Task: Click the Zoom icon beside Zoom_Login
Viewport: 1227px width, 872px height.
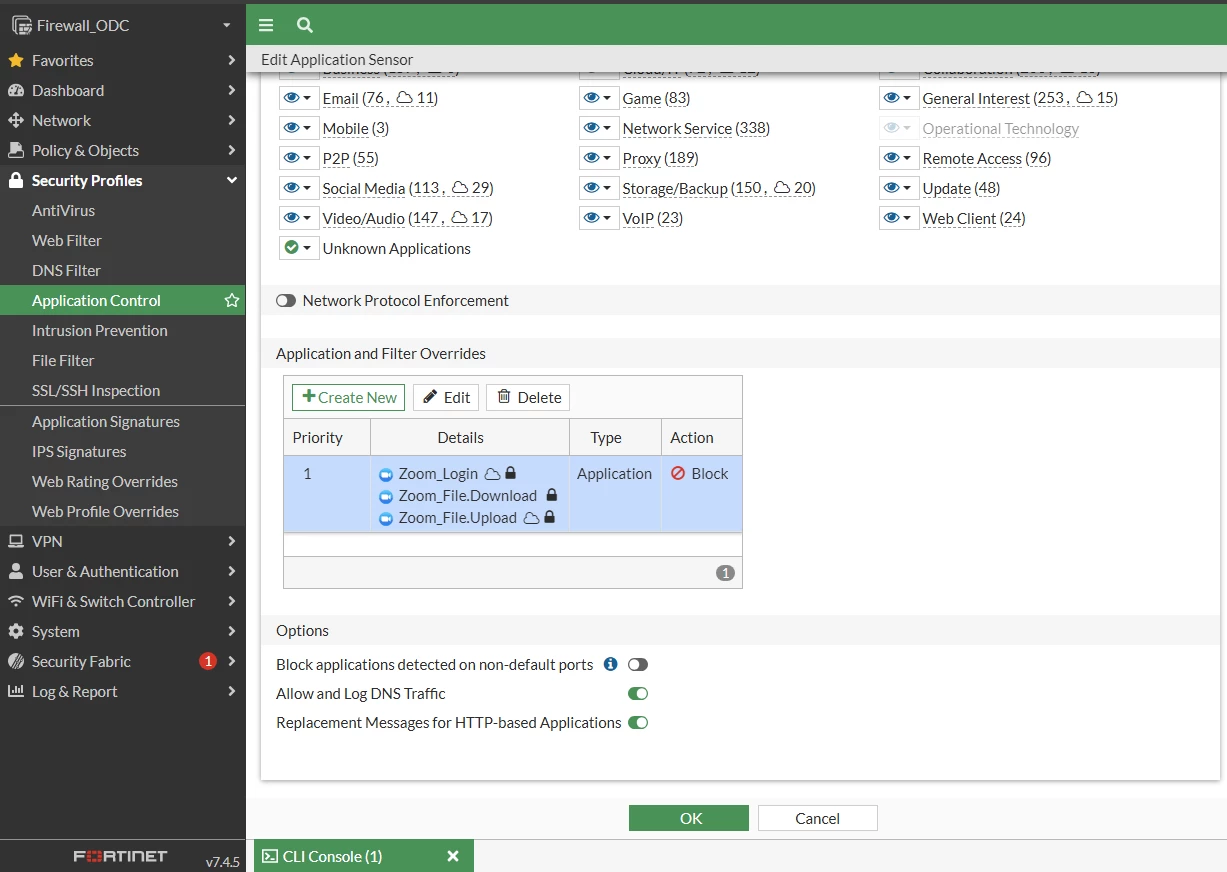Action: pyautogui.click(x=386, y=474)
